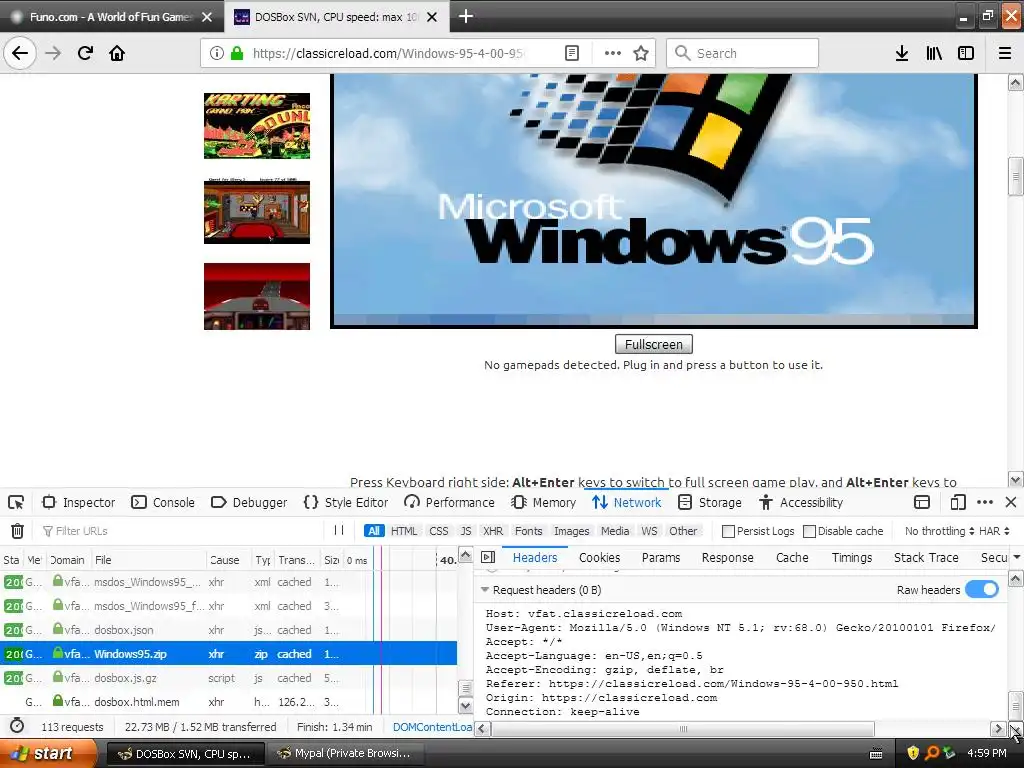Screen dimensions: 1024x768
Task: Switch to Style Editor panel
Action: click(x=346, y=502)
